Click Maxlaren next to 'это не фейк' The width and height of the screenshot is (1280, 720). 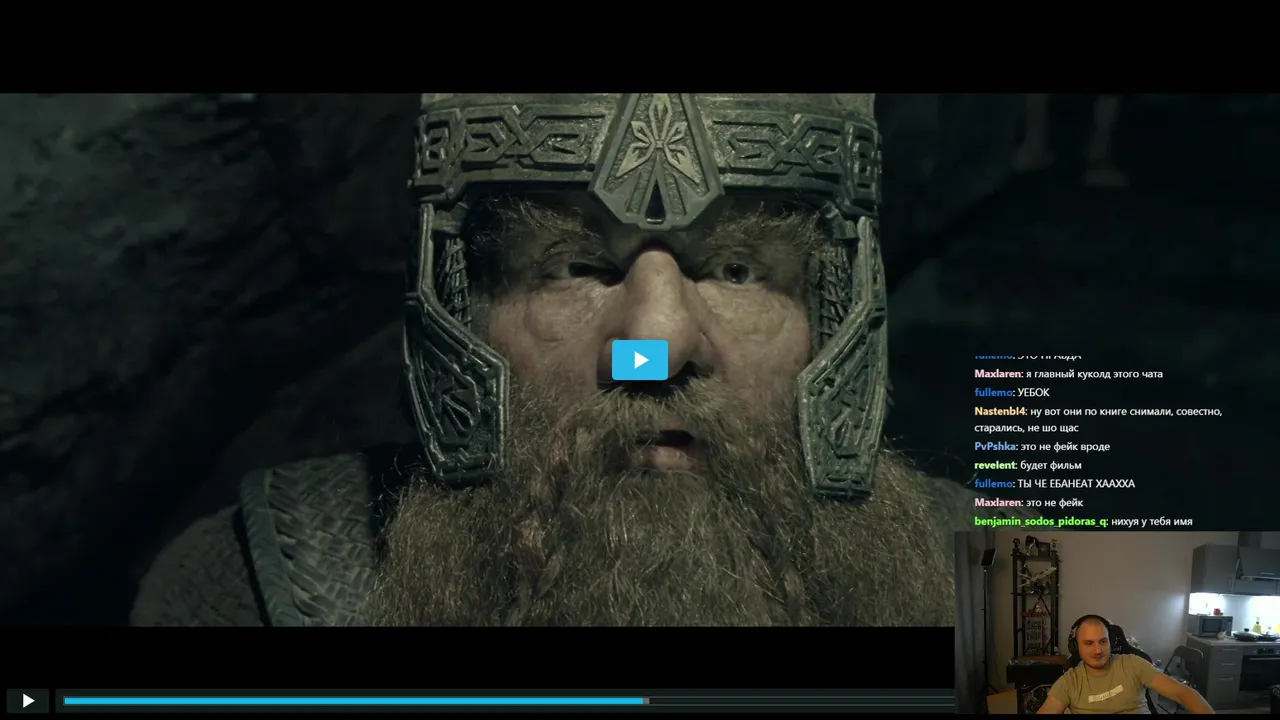pos(998,502)
